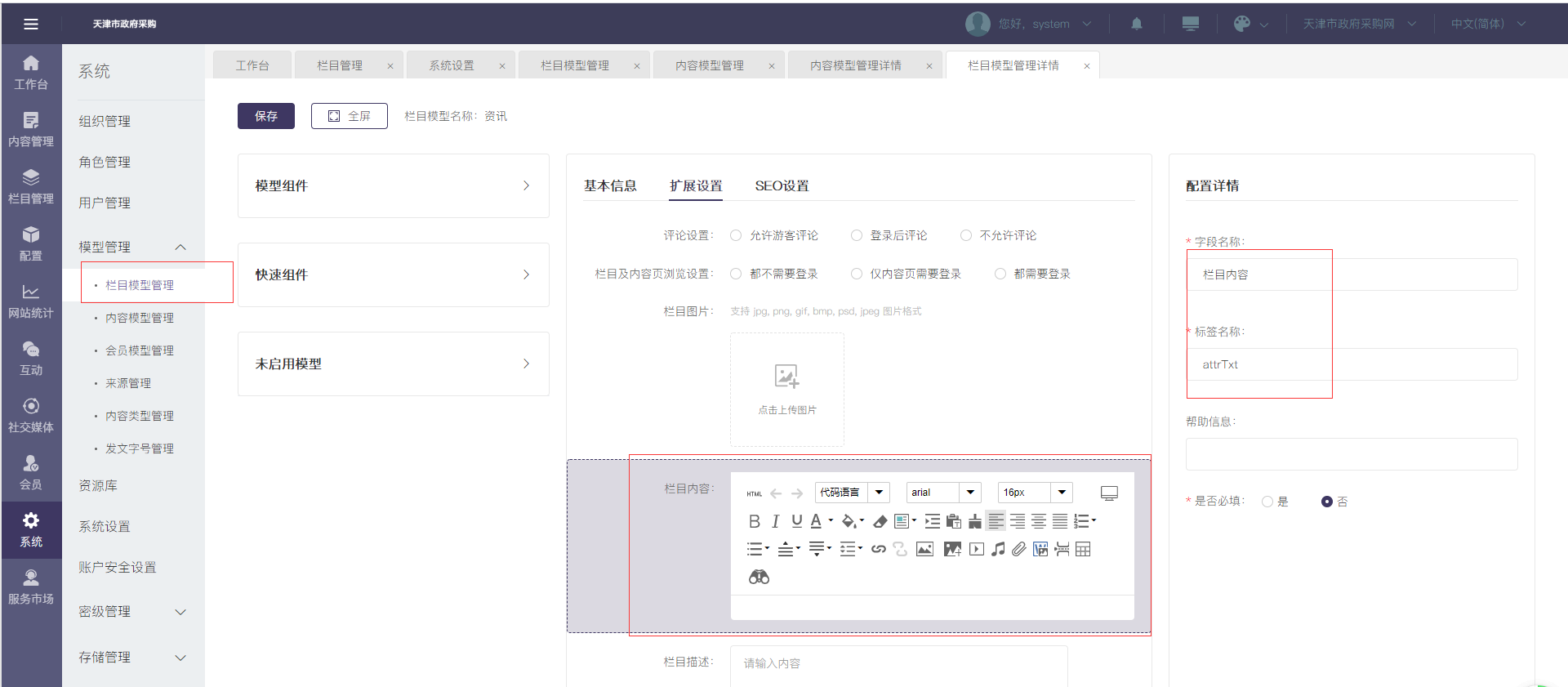Set 是否必填 to 是
This screenshot has width=1568, height=687.
[1267, 502]
